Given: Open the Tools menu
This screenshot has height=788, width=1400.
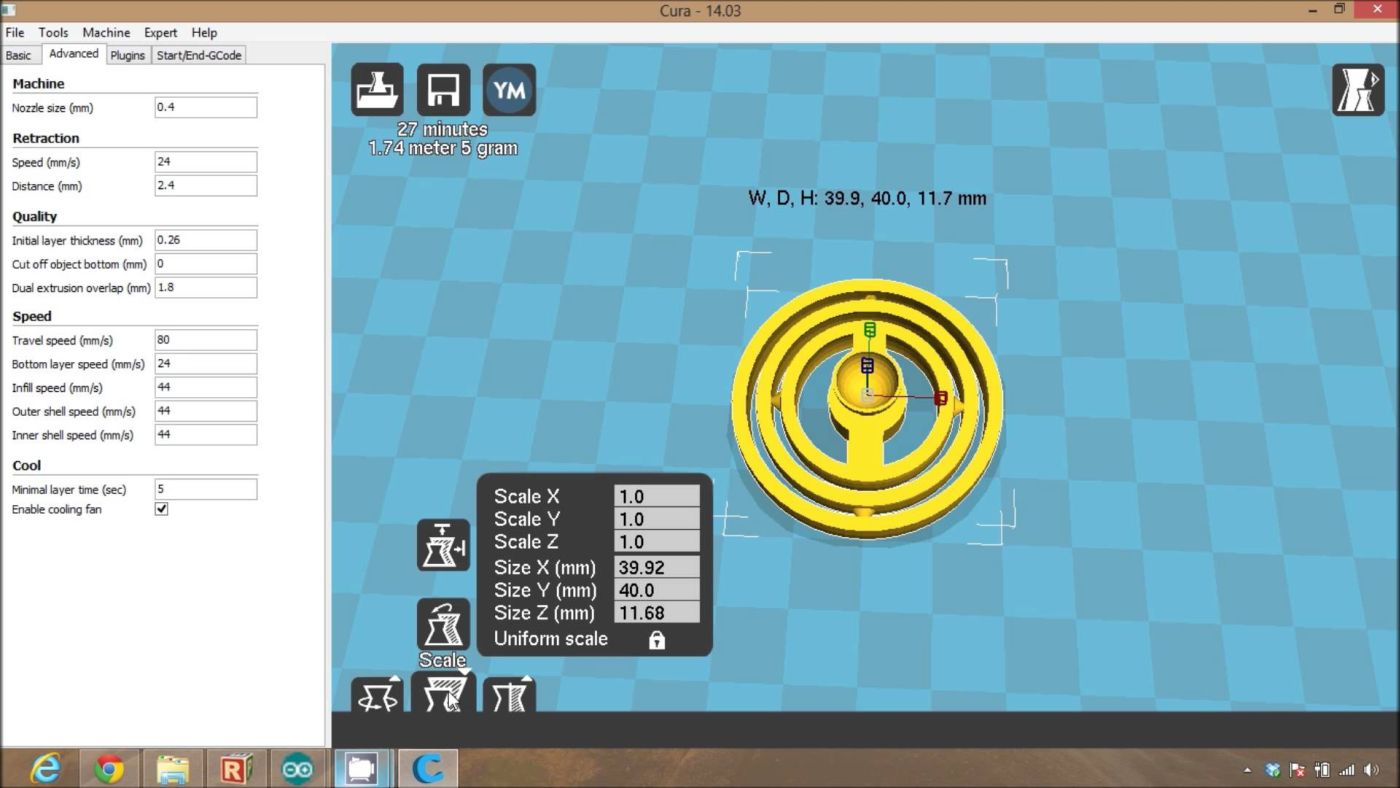Looking at the screenshot, I should (53, 32).
